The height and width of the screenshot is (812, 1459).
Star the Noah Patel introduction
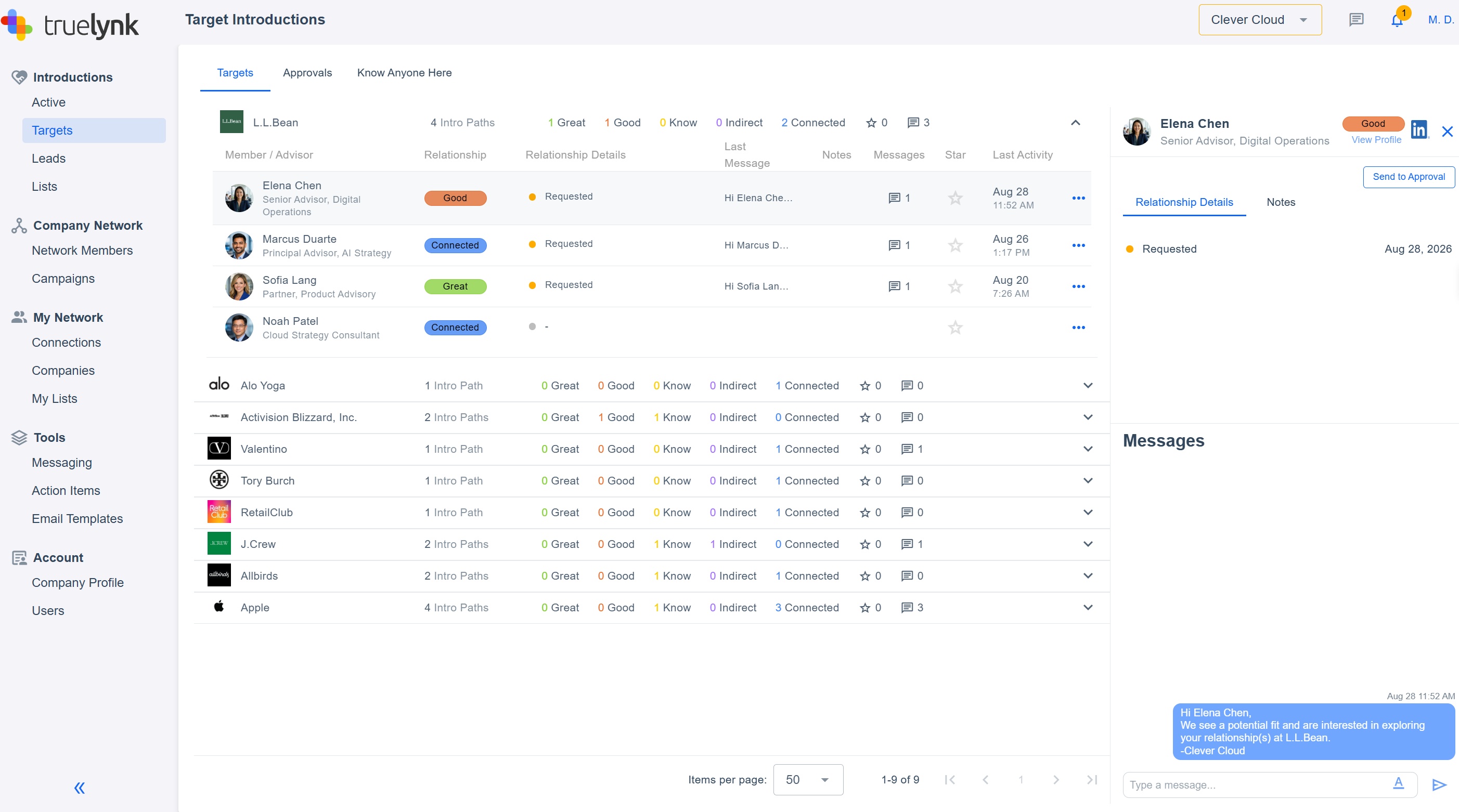(956, 328)
